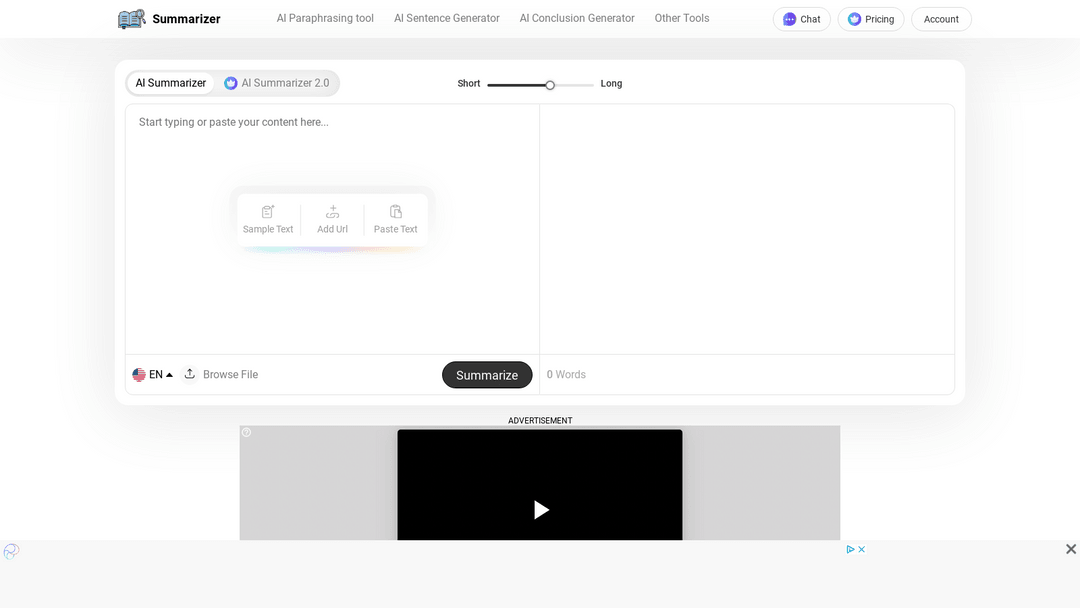Close the bottom banner ad

click(x=1071, y=549)
